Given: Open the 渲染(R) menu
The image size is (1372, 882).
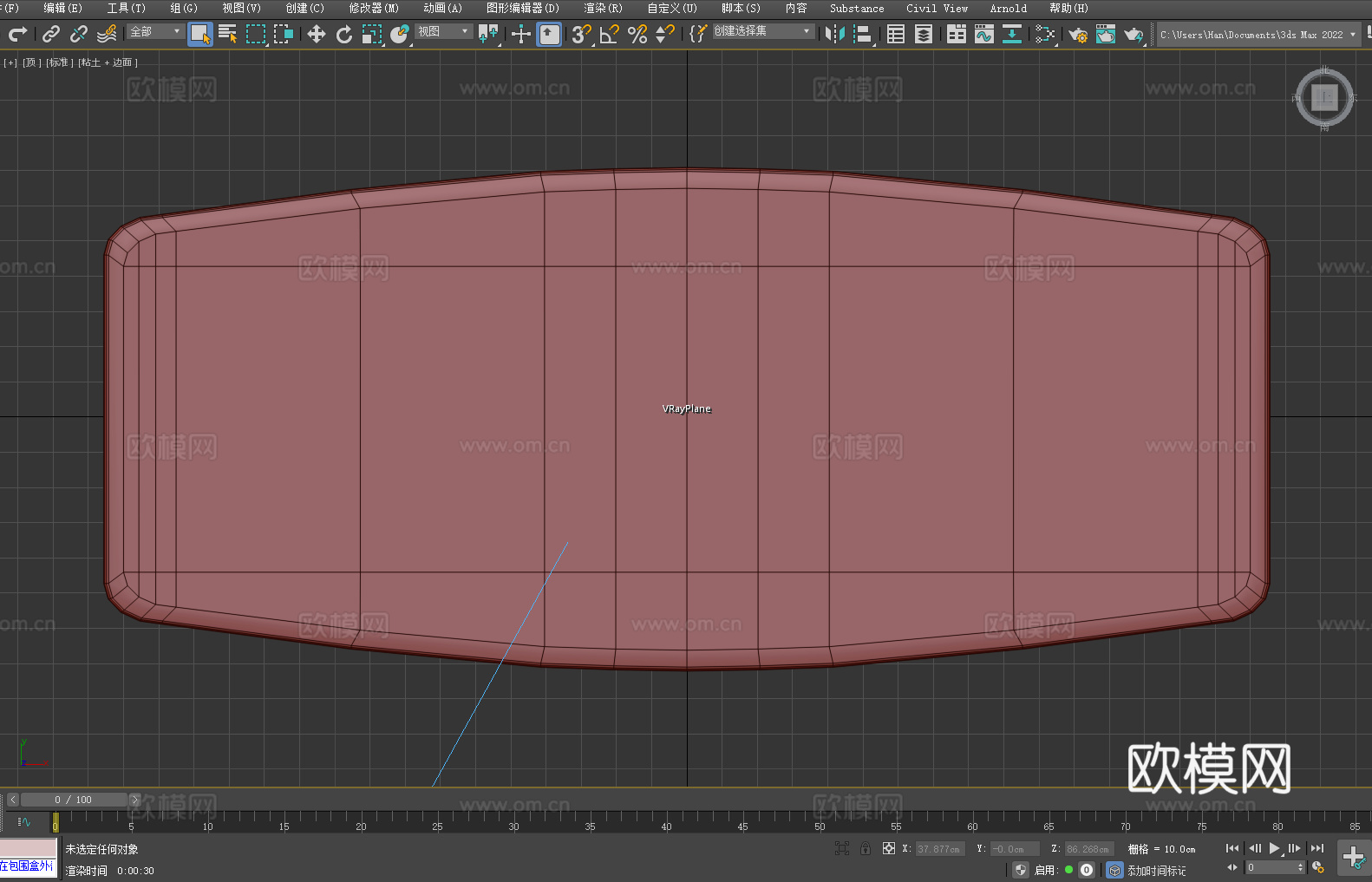Looking at the screenshot, I should point(604,9).
